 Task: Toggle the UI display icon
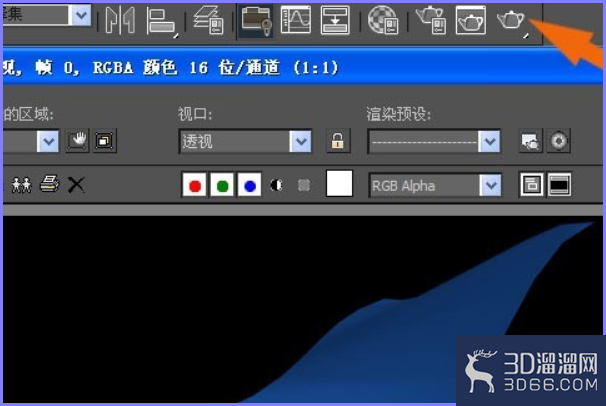pos(559,185)
